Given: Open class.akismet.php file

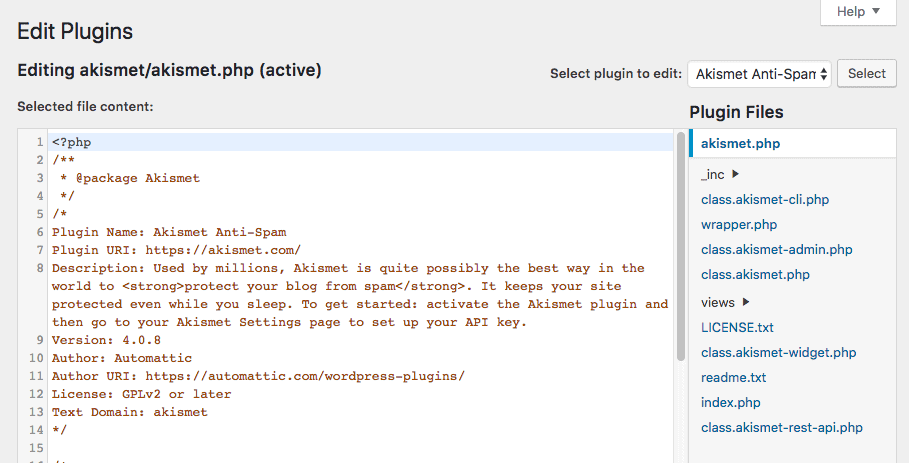Looking at the screenshot, I should click(755, 274).
